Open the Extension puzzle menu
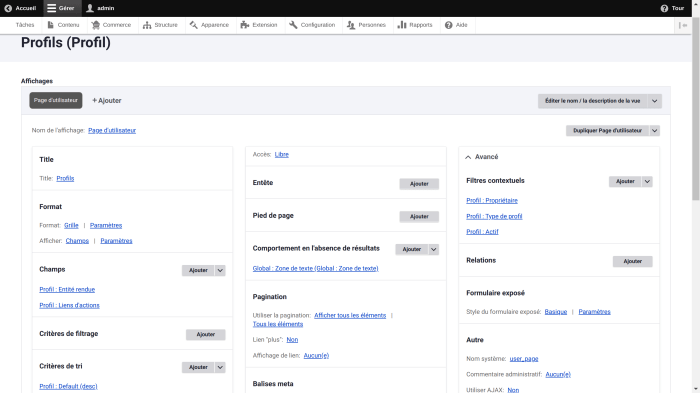Viewport: 700px width, 393px height. click(x=259, y=25)
